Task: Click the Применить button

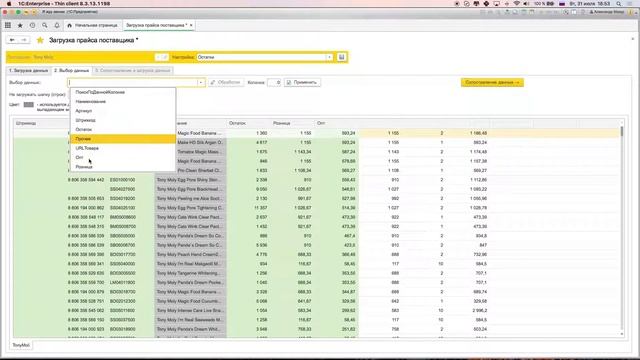Action: click(x=302, y=82)
